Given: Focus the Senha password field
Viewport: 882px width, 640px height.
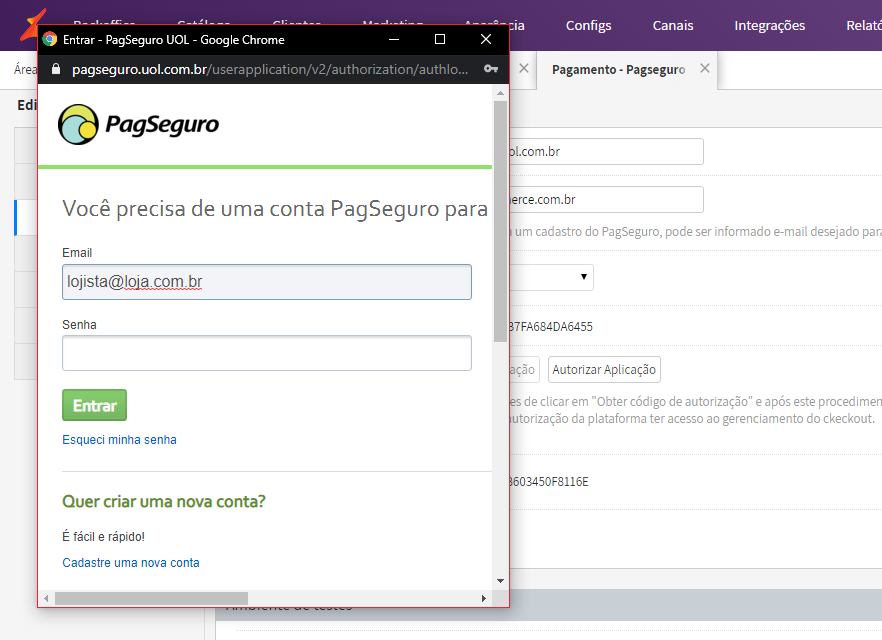Looking at the screenshot, I should [267, 353].
